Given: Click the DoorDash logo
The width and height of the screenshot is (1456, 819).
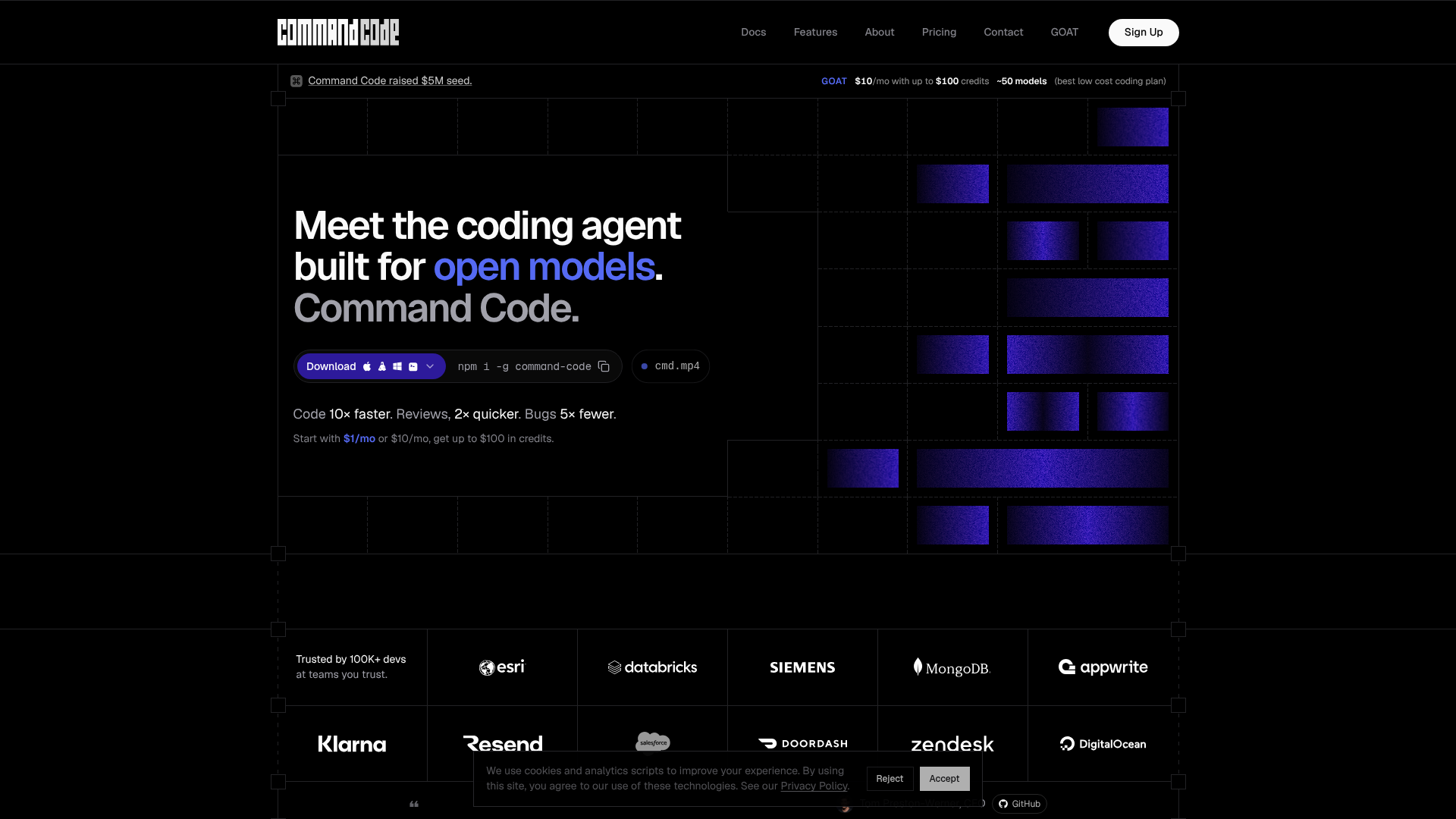Looking at the screenshot, I should point(802,744).
